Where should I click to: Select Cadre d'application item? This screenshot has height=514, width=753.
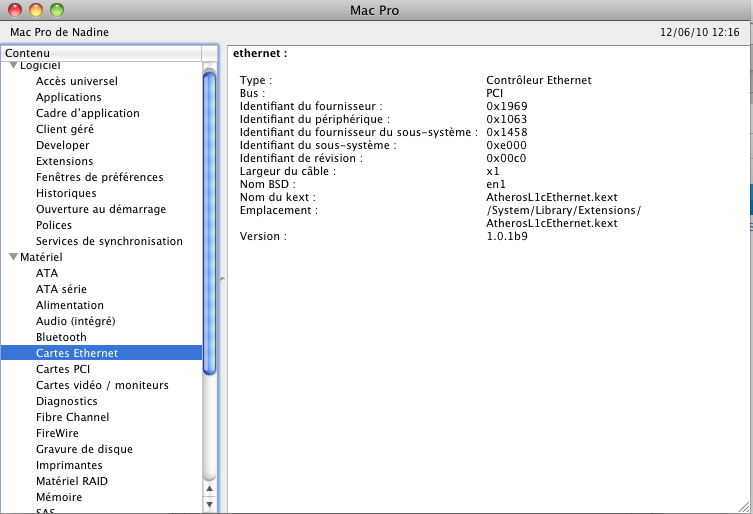click(87, 113)
